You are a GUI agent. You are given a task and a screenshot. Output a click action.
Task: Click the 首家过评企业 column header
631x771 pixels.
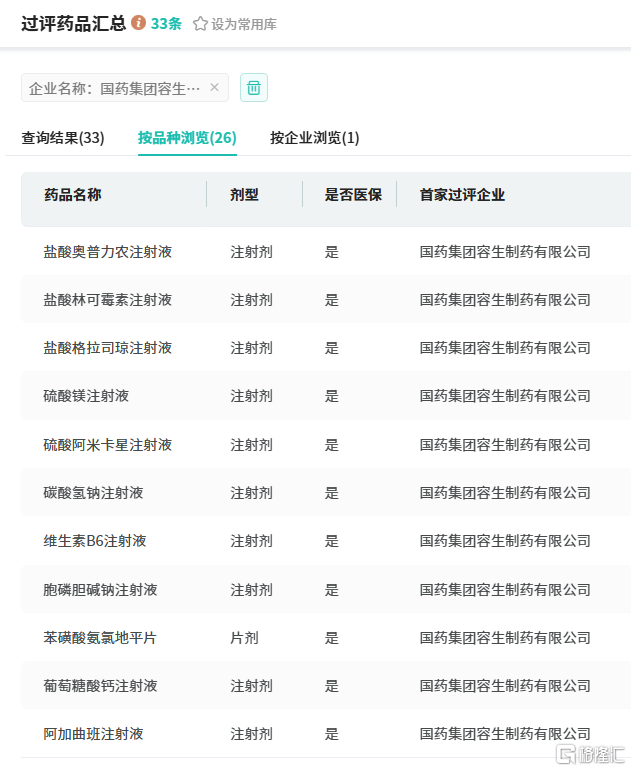click(x=462, y=195)
